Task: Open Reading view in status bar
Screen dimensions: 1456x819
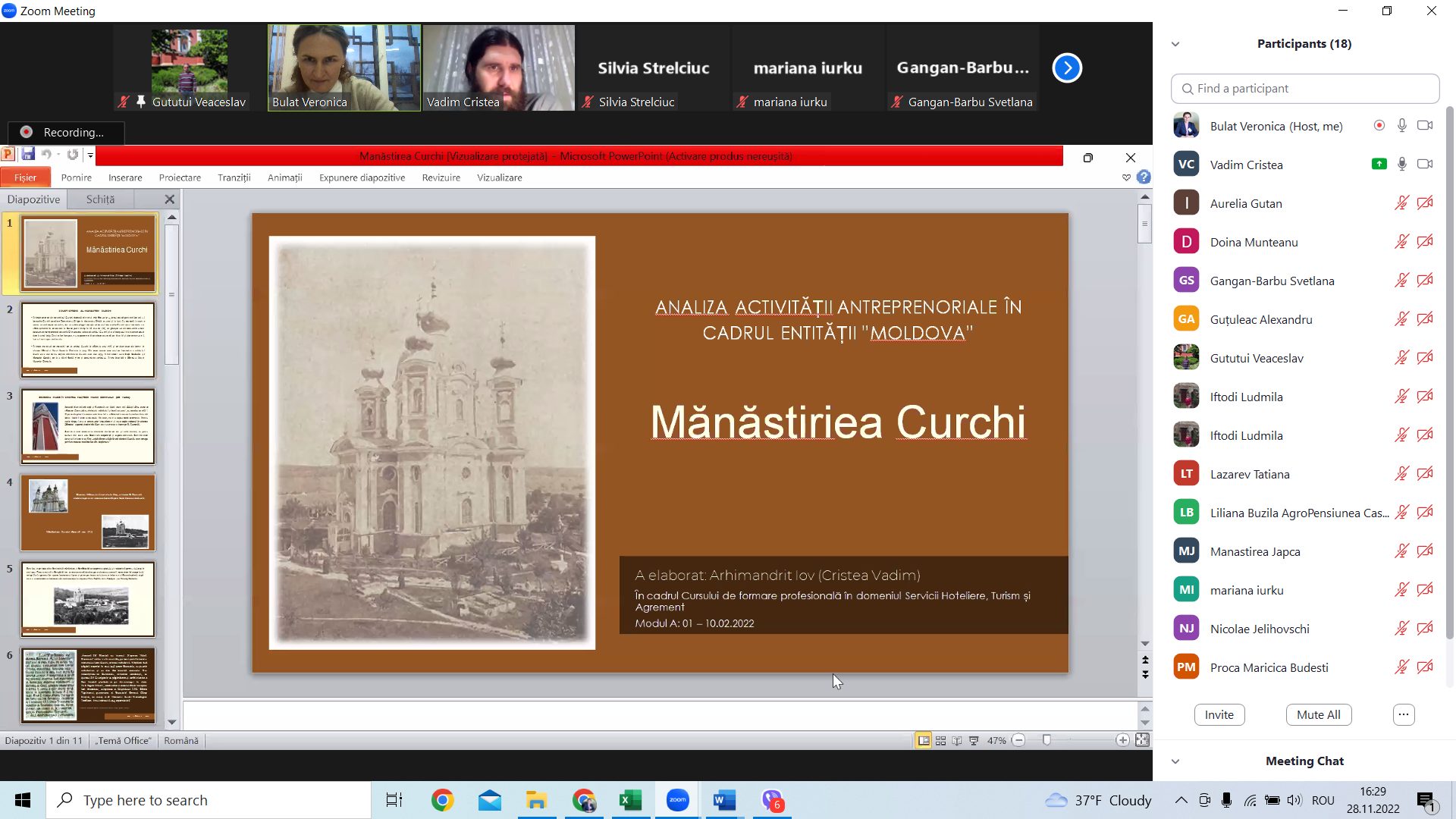Action: (x=957, y=741)
